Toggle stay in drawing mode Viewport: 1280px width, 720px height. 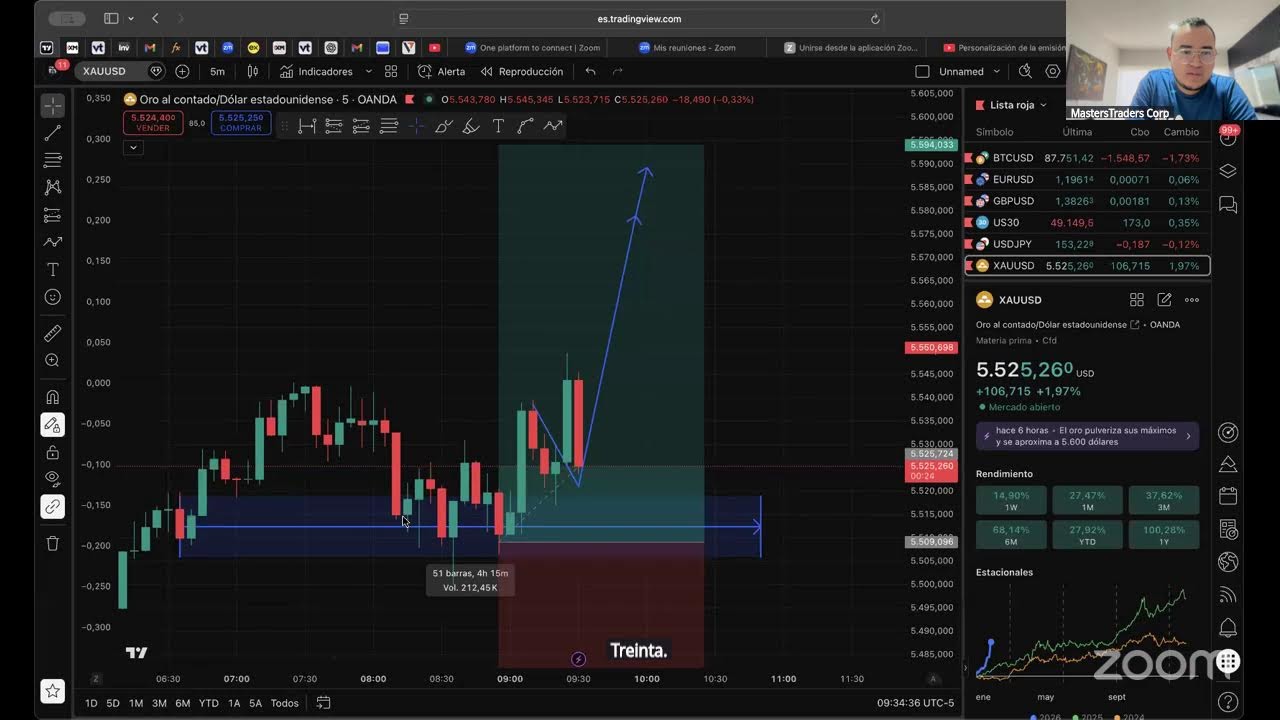point(53,425)
